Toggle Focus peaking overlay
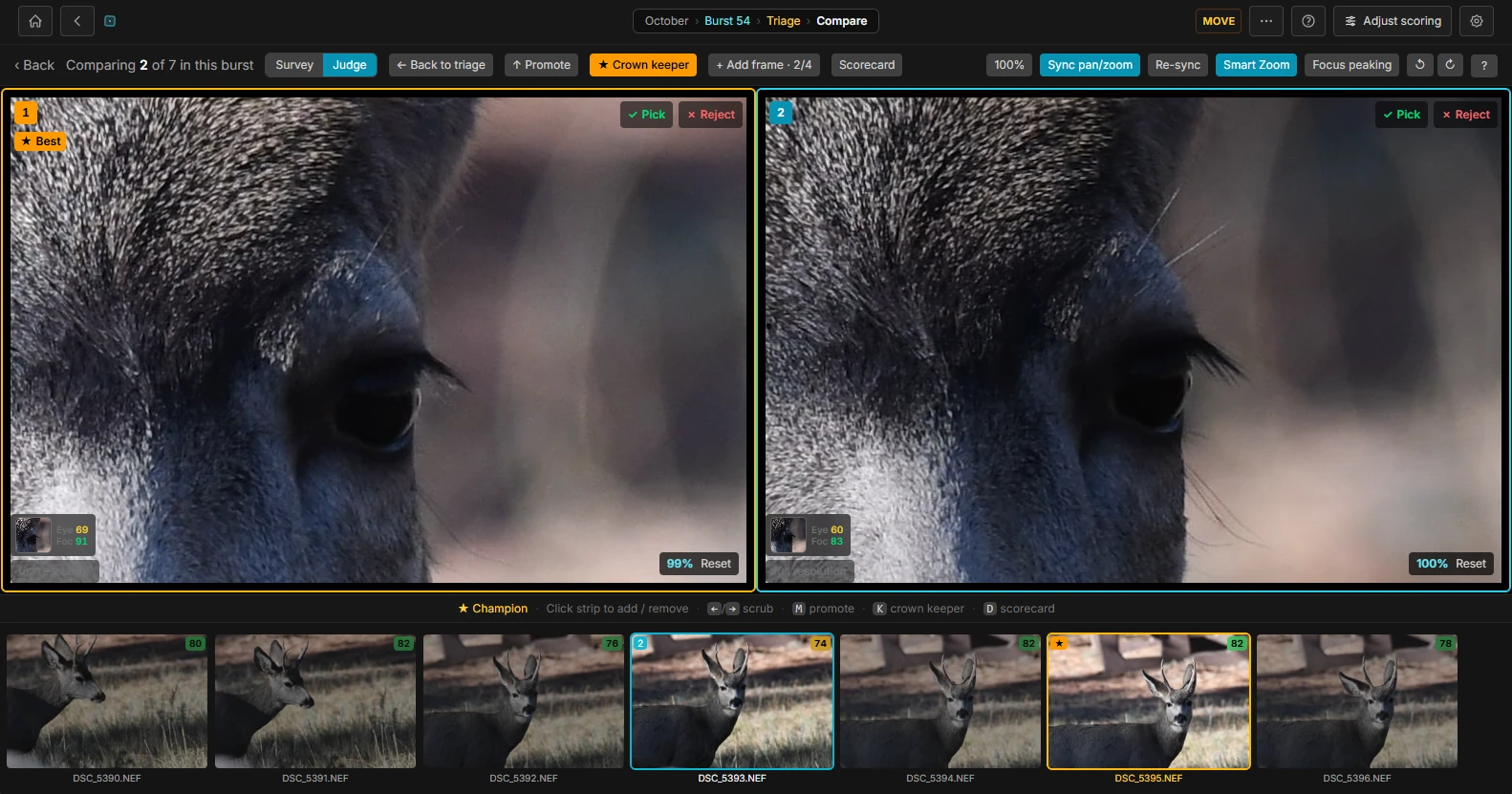This screenshot has width=1512, height=794. point(1351,65)
